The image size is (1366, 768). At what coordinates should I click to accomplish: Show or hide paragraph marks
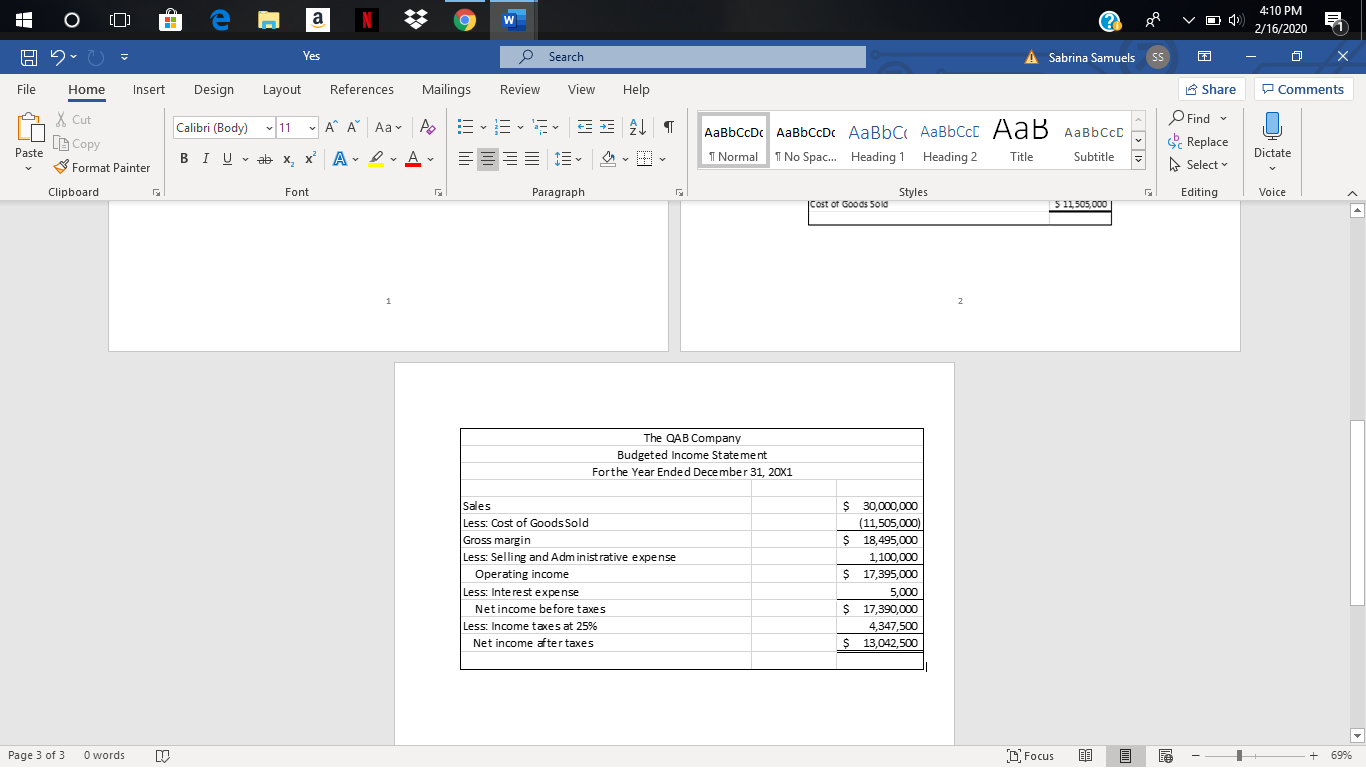coord(668,128)
